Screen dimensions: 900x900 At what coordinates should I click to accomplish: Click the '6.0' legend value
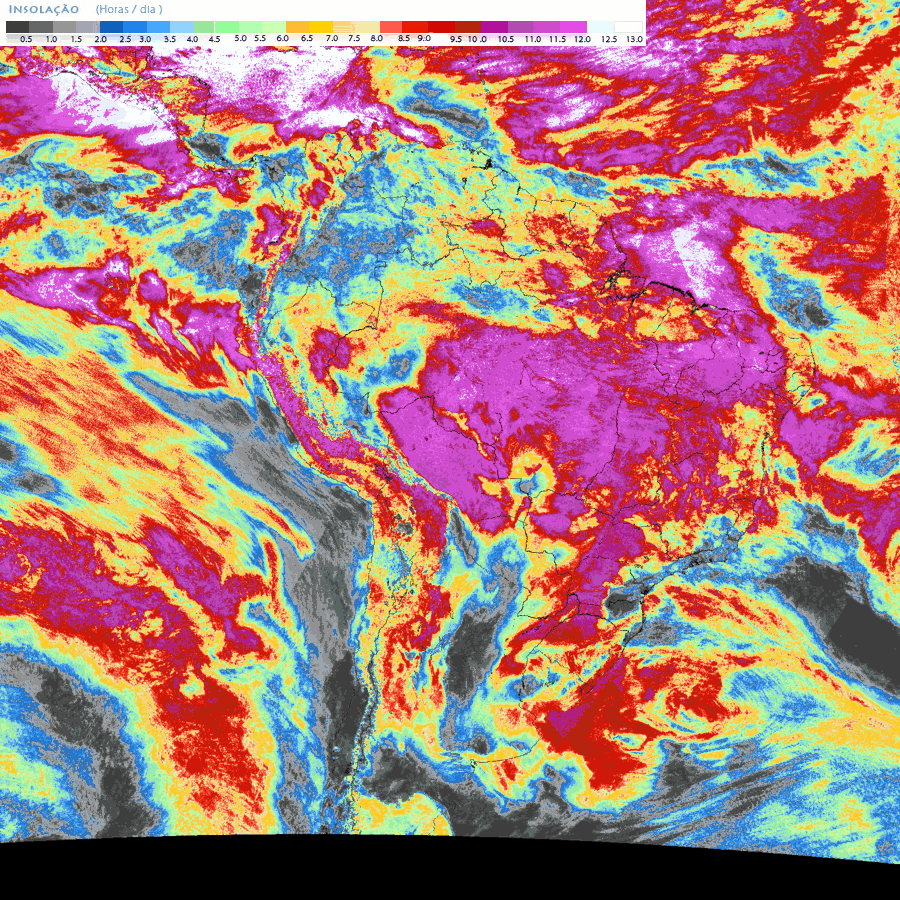click(282, 38)
